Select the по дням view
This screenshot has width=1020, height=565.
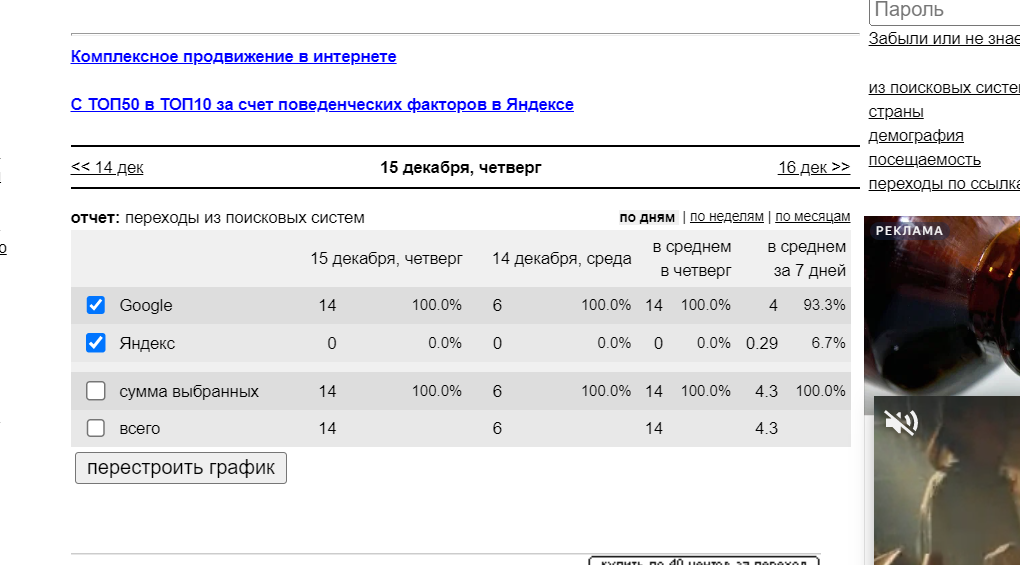[647, 217]
